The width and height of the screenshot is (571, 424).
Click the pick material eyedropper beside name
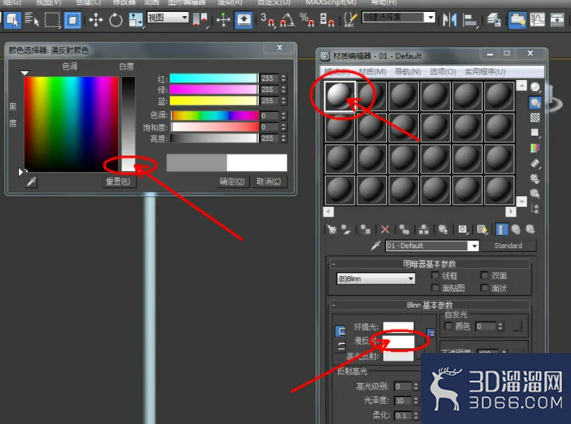[375, 246]
